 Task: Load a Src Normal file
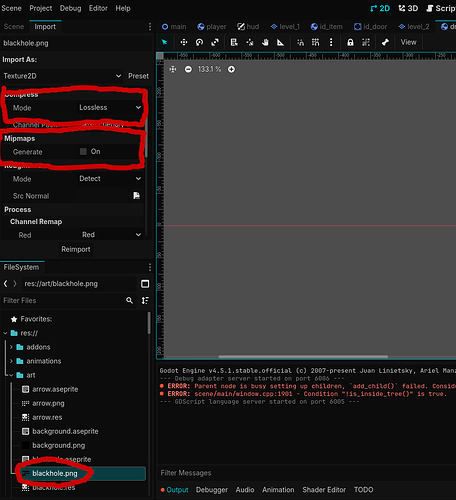pos(136,196)
